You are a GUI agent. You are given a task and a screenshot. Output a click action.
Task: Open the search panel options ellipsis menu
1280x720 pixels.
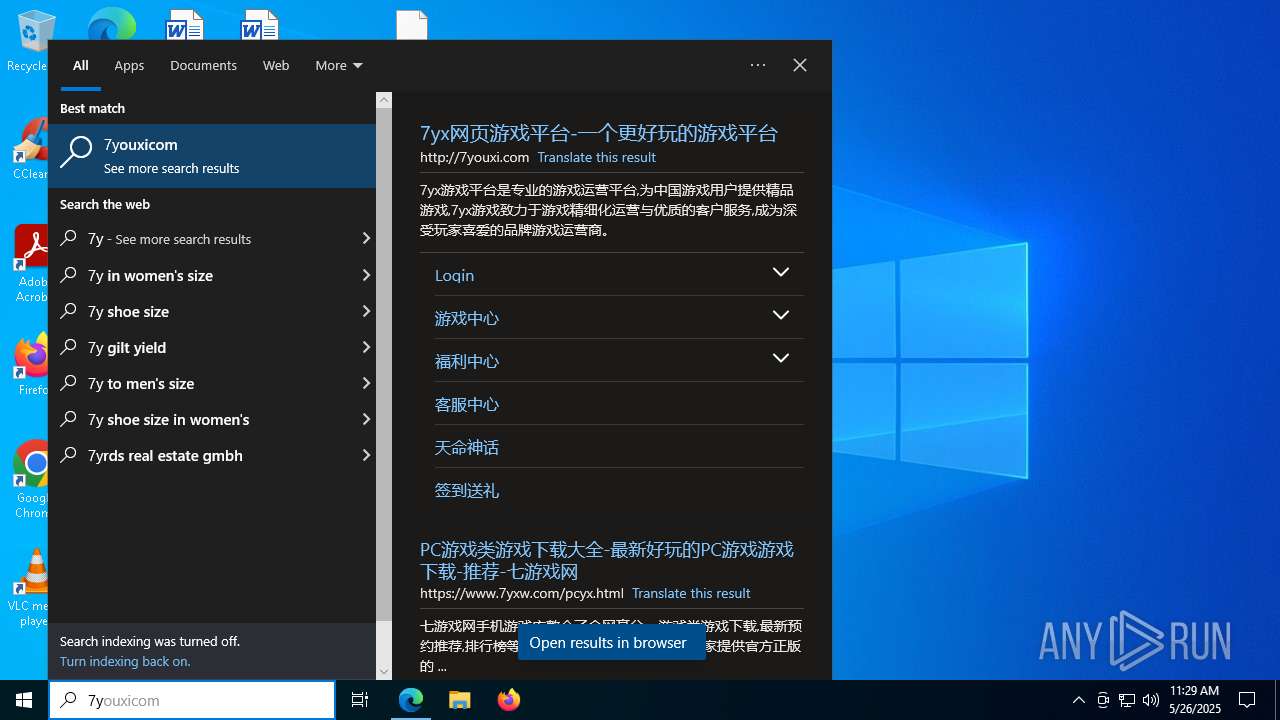758,65
